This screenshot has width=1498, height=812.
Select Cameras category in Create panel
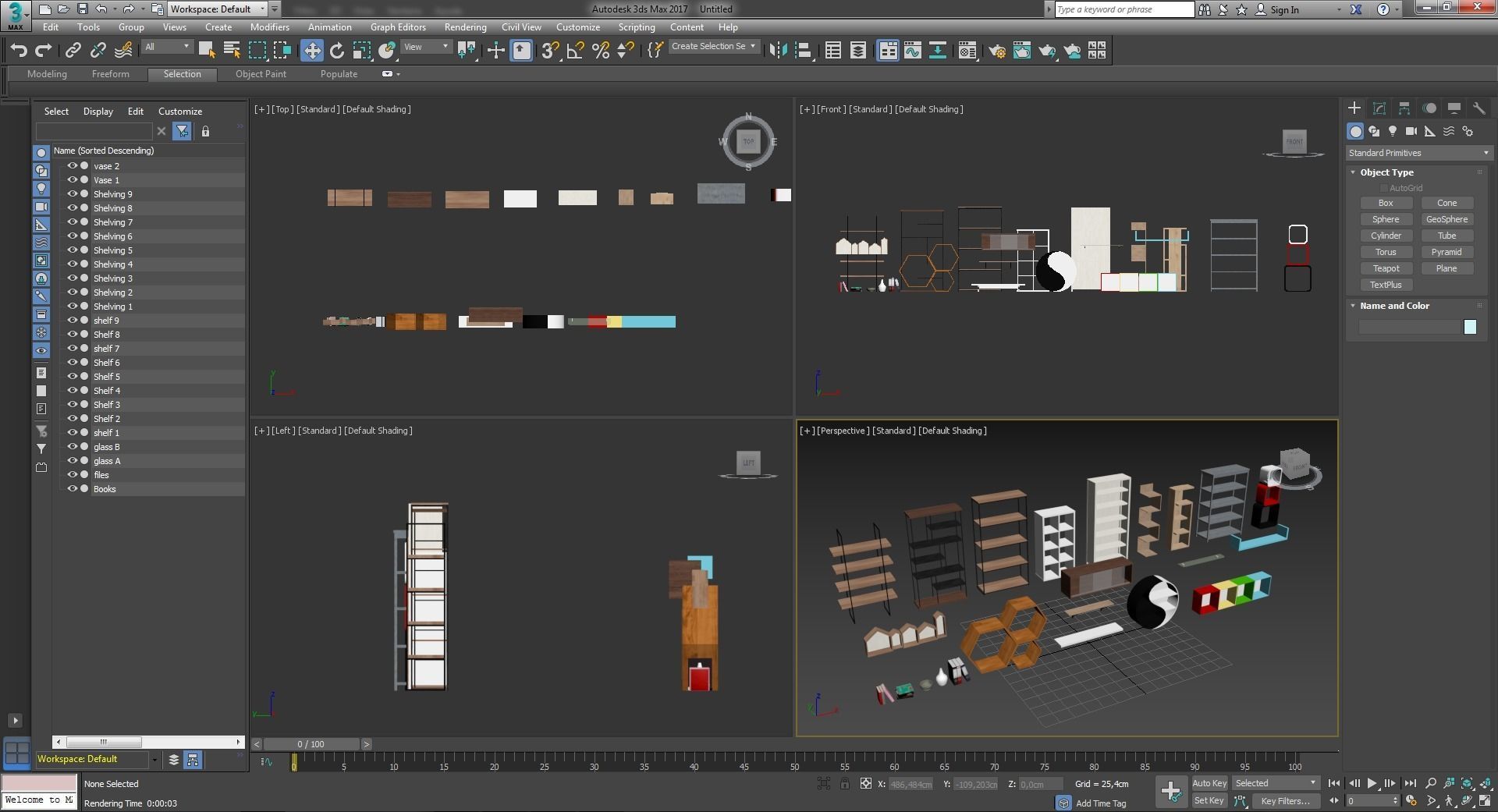pyautogui.click(x=1411, y=131)
